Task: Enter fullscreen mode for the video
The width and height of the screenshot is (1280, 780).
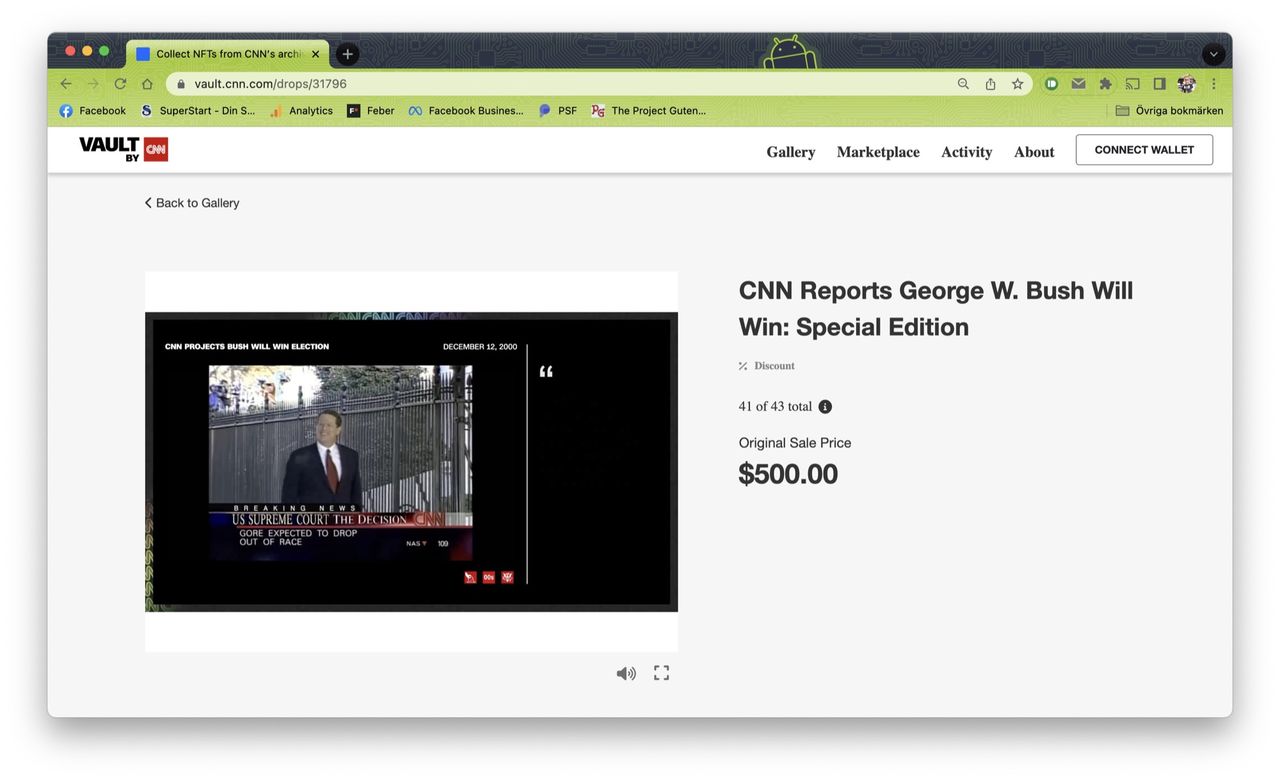Action: (x=661, y=673)
